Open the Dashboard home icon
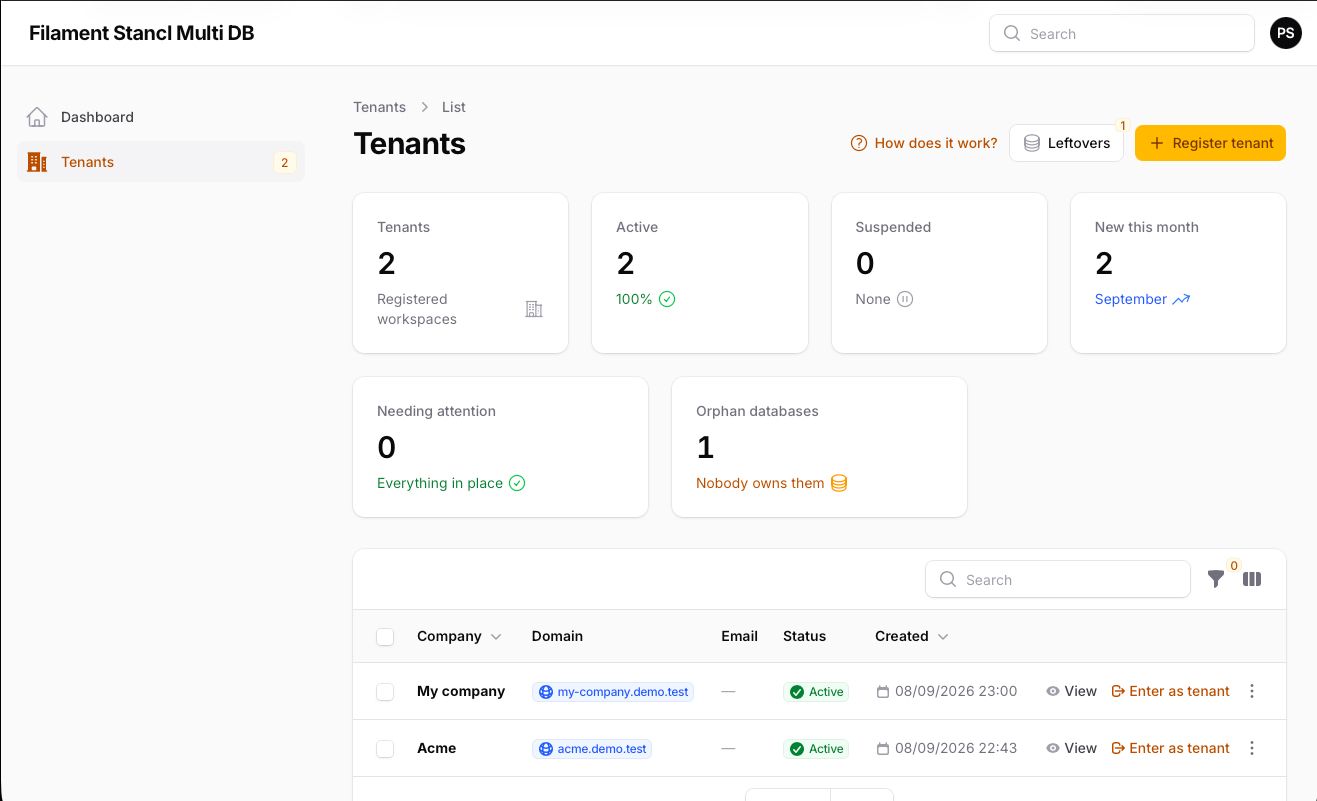 tap(37, 117)
